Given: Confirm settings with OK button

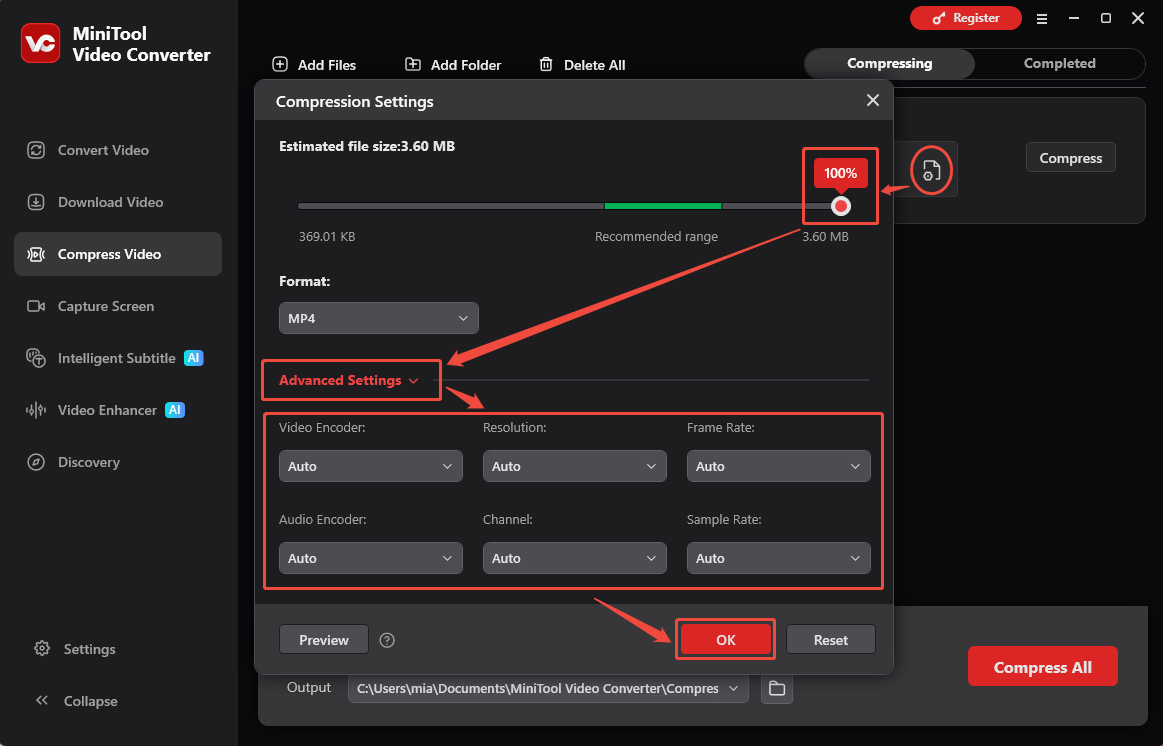Looking at the screenshot, I should [x=725, y=639].
